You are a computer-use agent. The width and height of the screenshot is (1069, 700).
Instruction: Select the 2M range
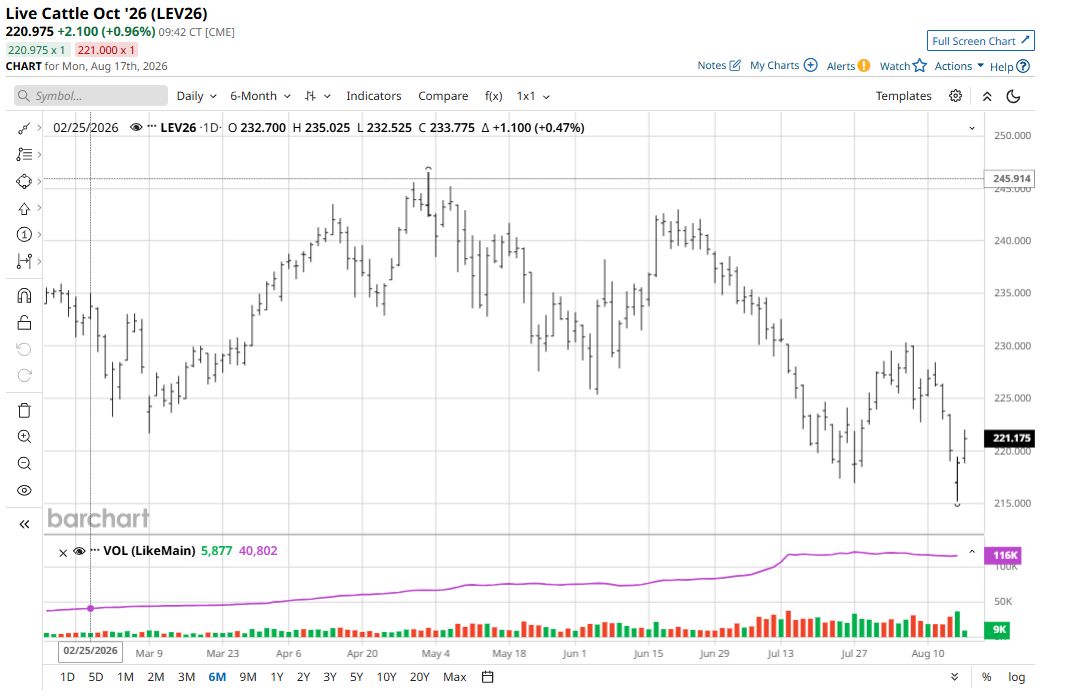pos(155,677)
